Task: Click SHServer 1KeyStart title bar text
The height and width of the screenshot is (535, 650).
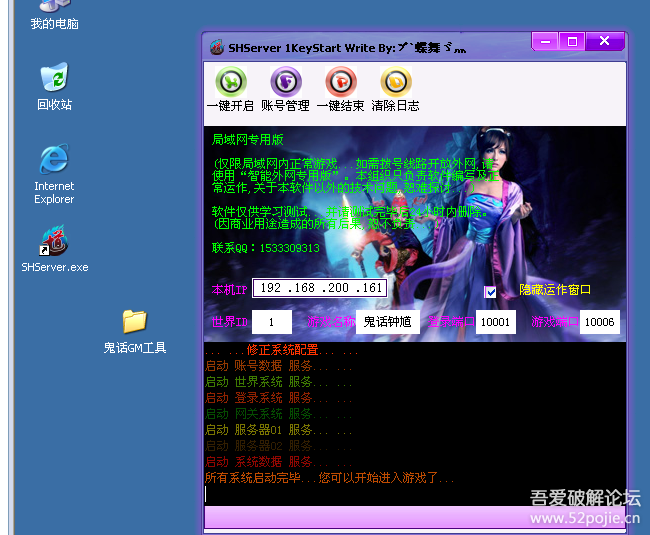Action: [x=347, y=48]
